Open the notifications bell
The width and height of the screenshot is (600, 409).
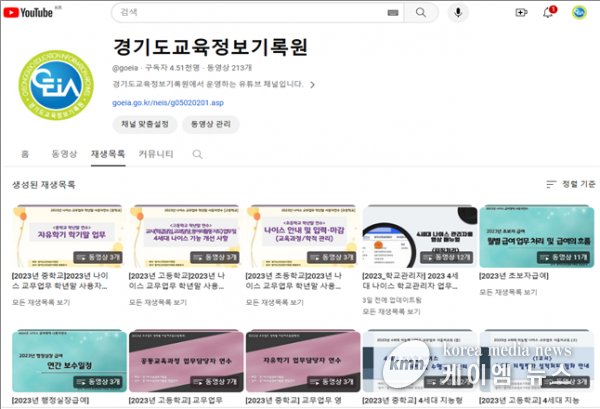coord(549,12)
